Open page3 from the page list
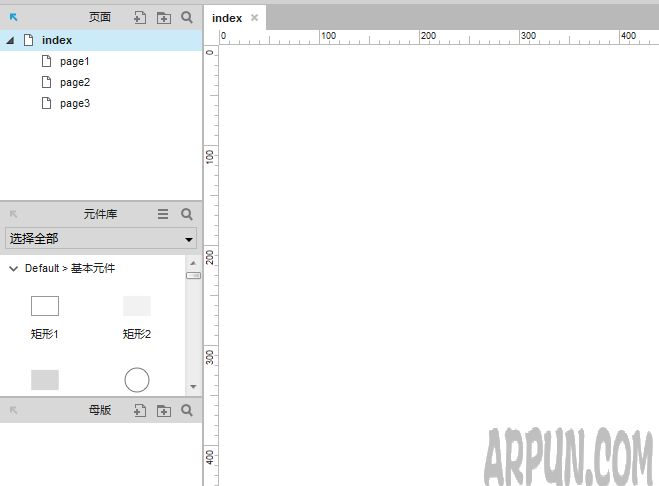Screen dimensions: 659x486 tap(74, 103)
